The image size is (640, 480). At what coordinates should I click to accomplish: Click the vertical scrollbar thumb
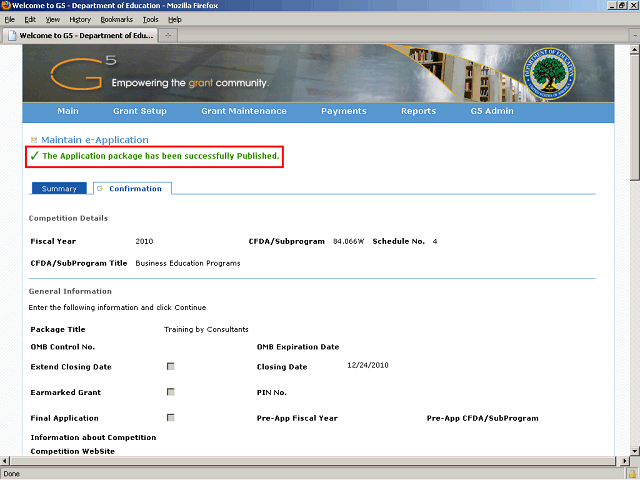(x=635, y=117)
